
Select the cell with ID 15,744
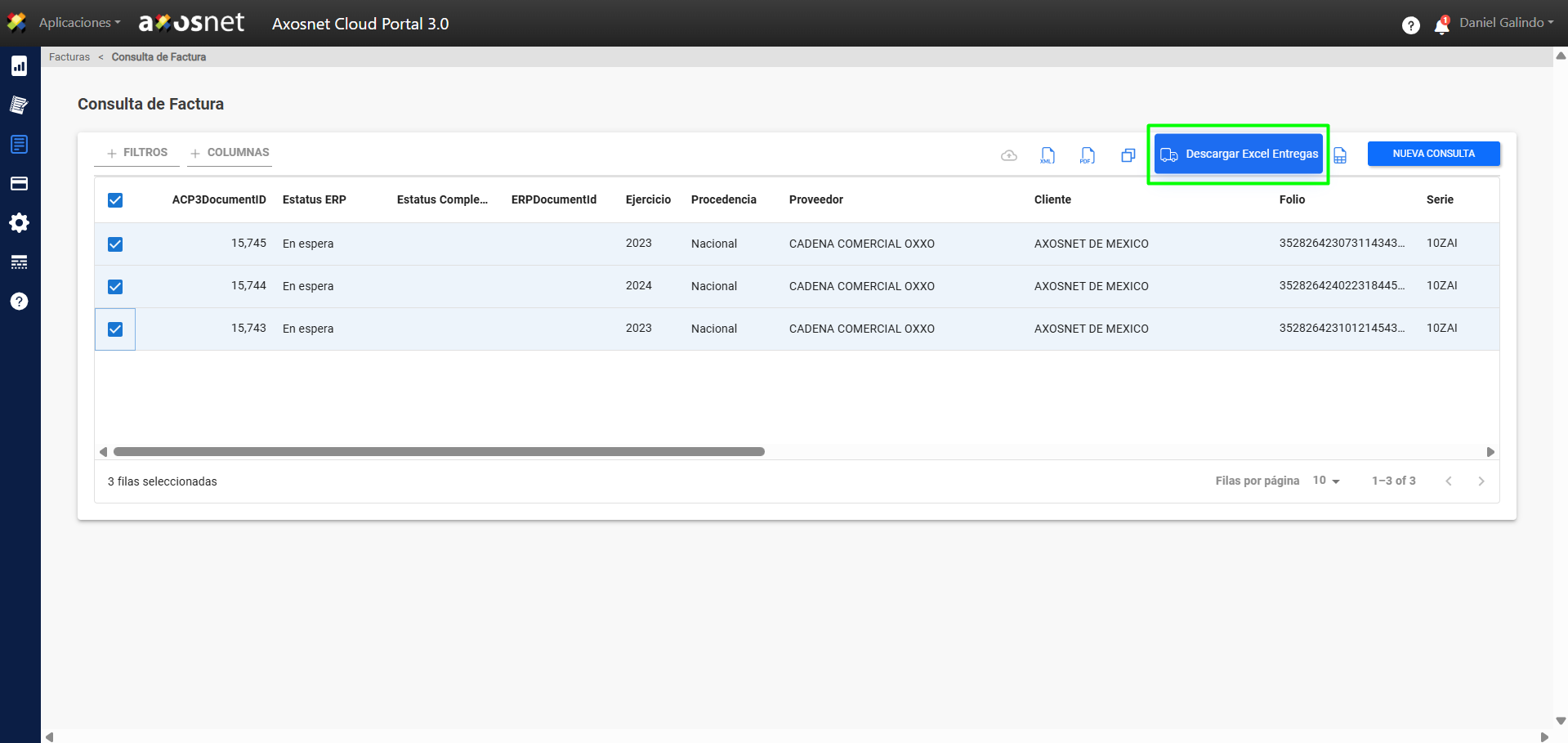pyautogui.click(x=248, y=286)
